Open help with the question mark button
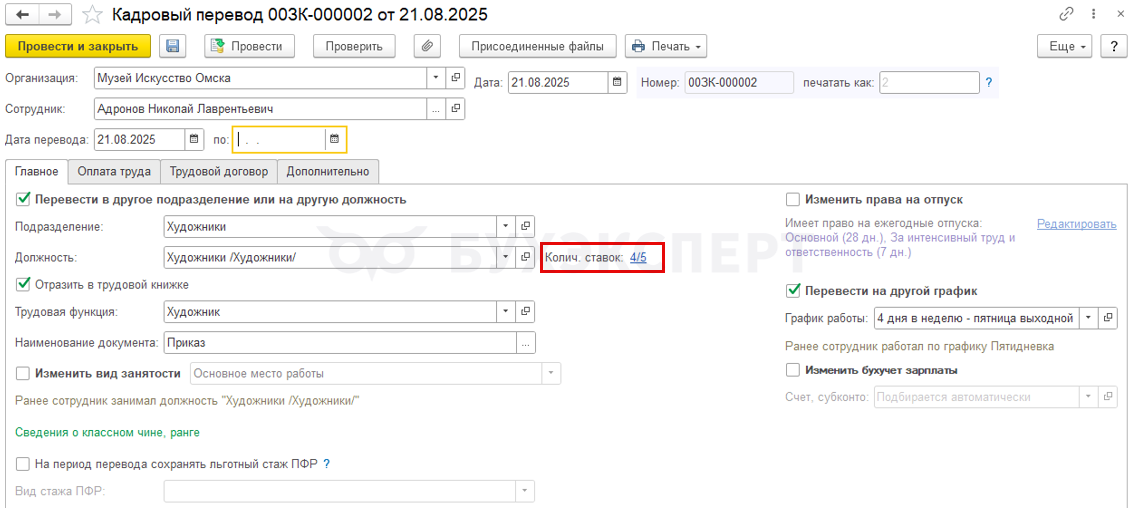1131x508 pixels. [x=1114, y=46]
